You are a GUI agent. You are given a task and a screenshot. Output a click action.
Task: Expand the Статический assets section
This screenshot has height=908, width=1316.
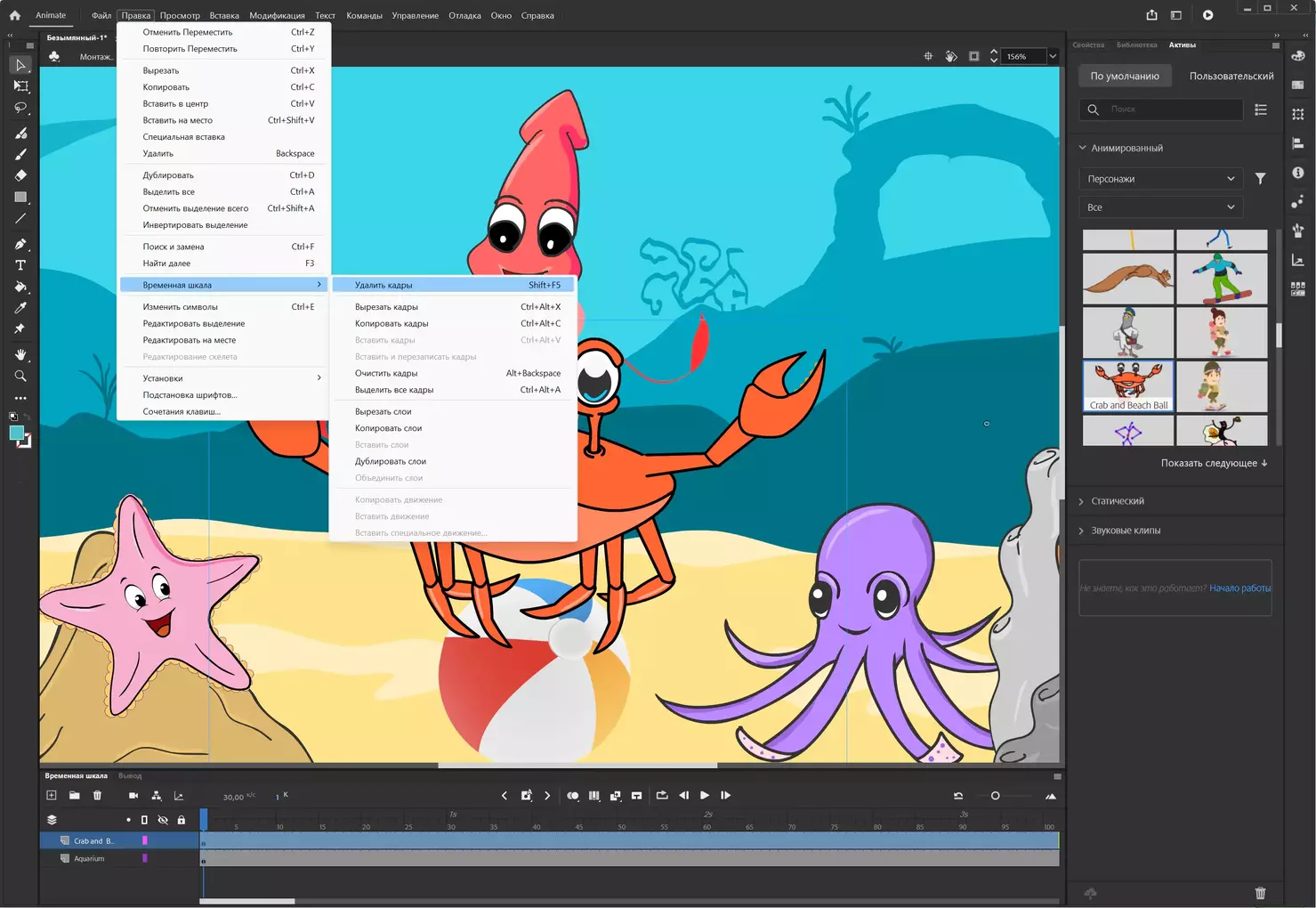[x=1118, y=501]
